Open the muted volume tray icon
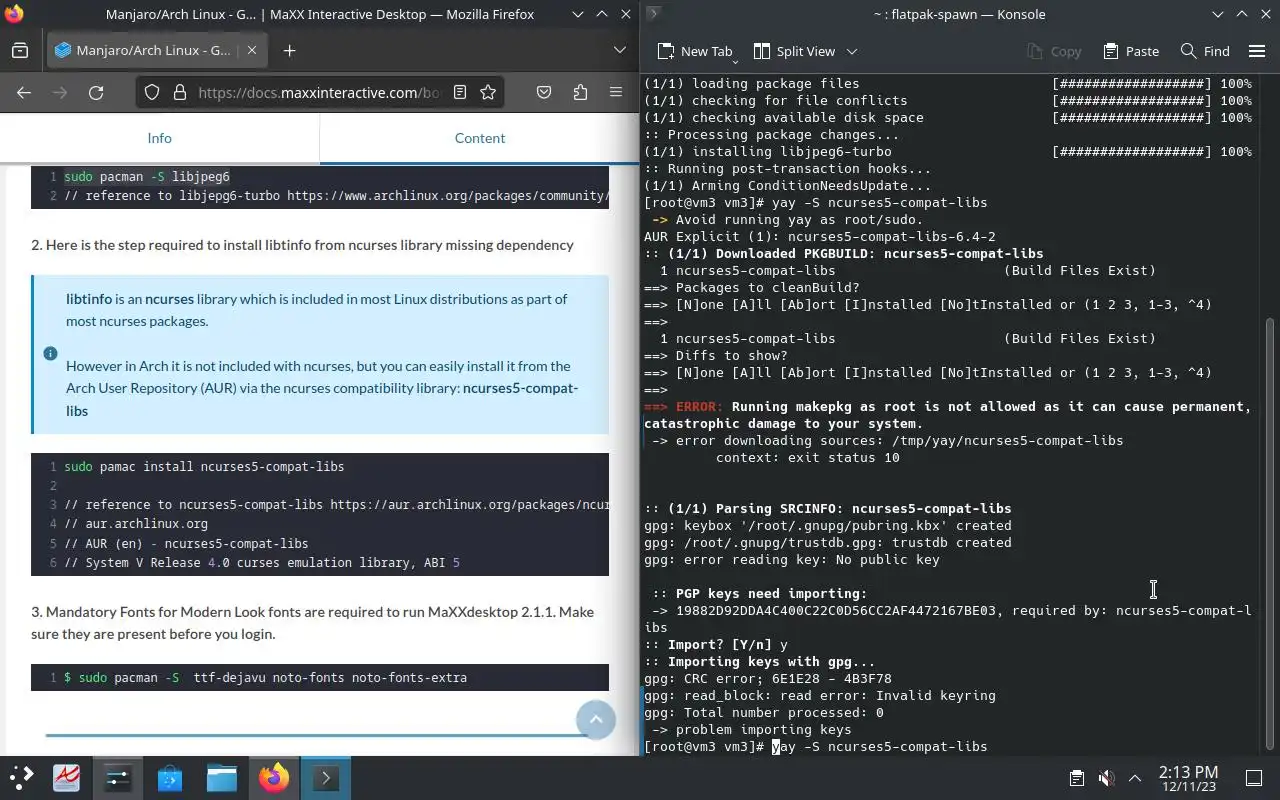Viewport: 1280px width, 800px height. (1106, 778)
